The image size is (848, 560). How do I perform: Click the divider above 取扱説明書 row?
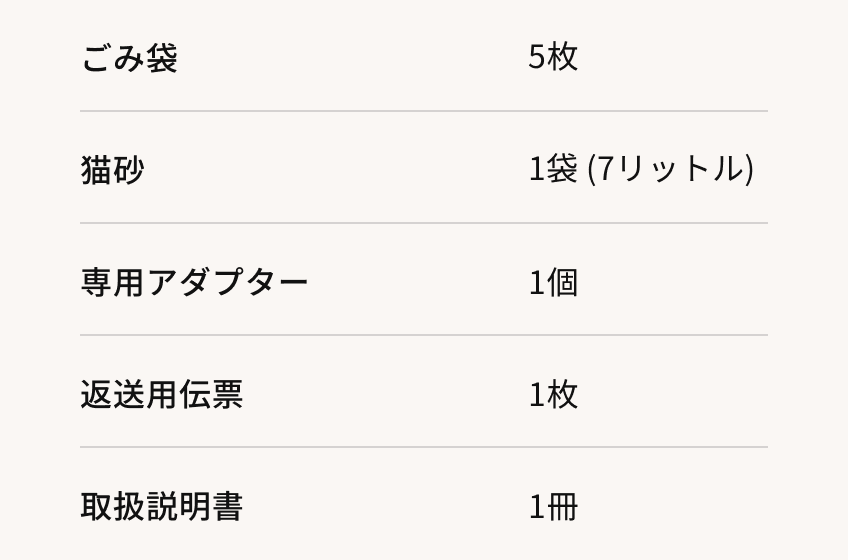coord(424,447)
